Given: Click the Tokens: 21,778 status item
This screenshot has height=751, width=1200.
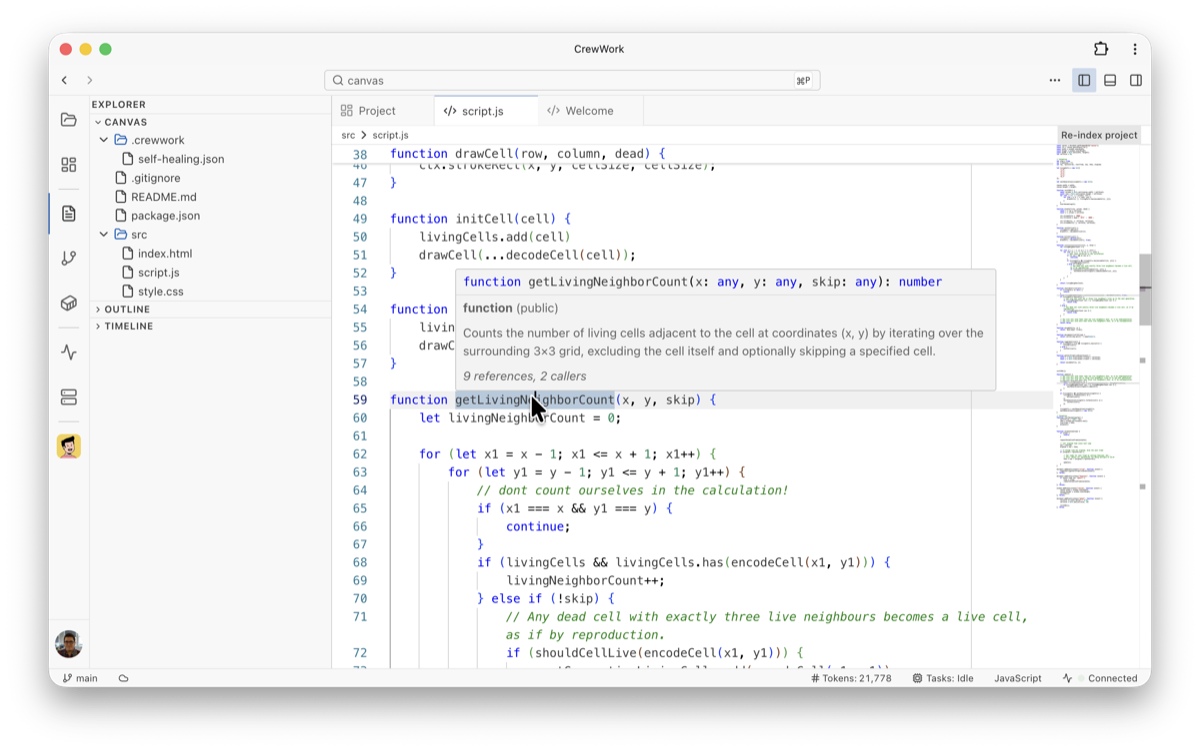Looking at the screenshot, I should coord(851,678).
